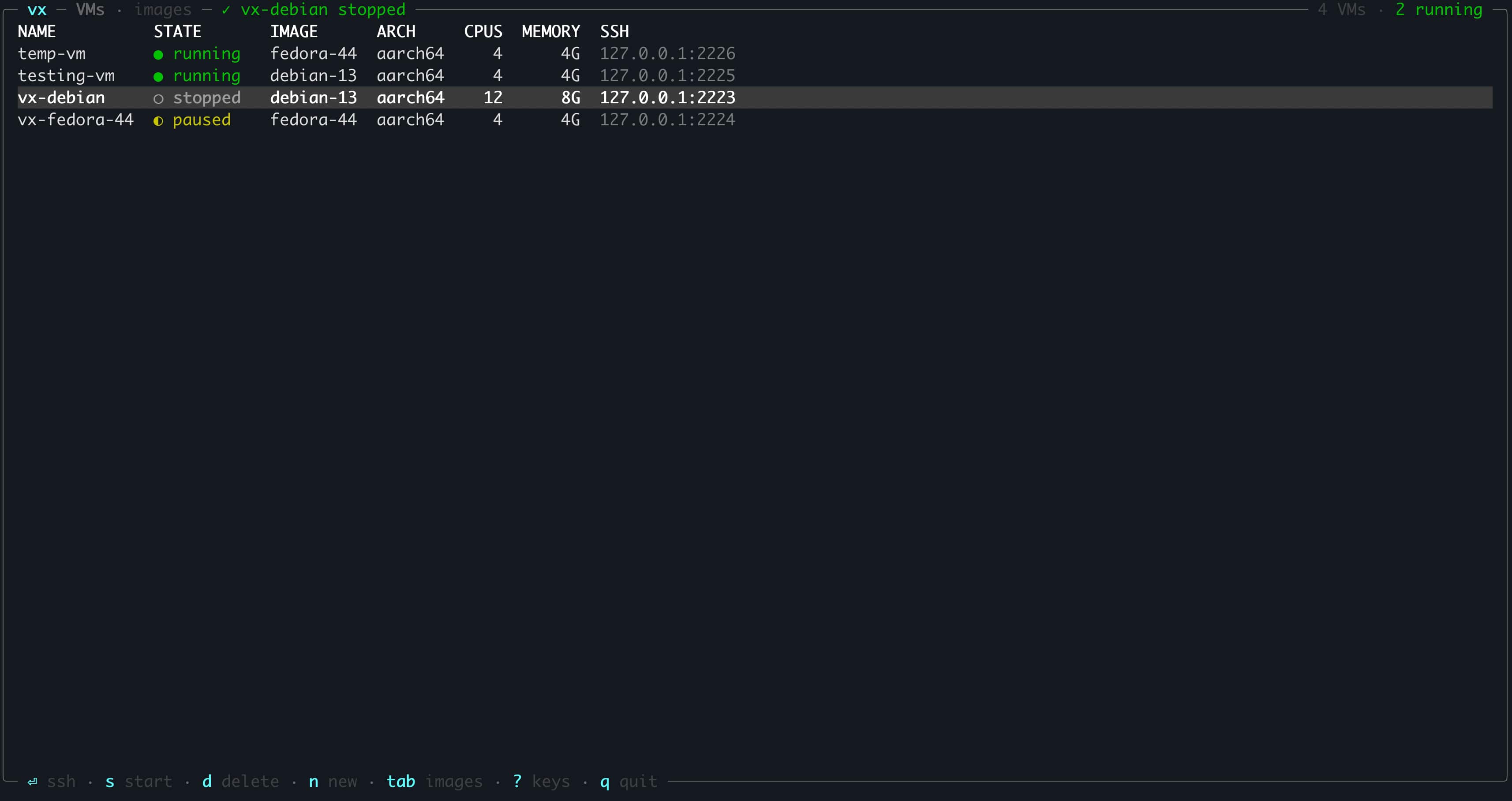
Task: Click the 'tab images' footer shortcut
Action: click(x=434, y=782)
